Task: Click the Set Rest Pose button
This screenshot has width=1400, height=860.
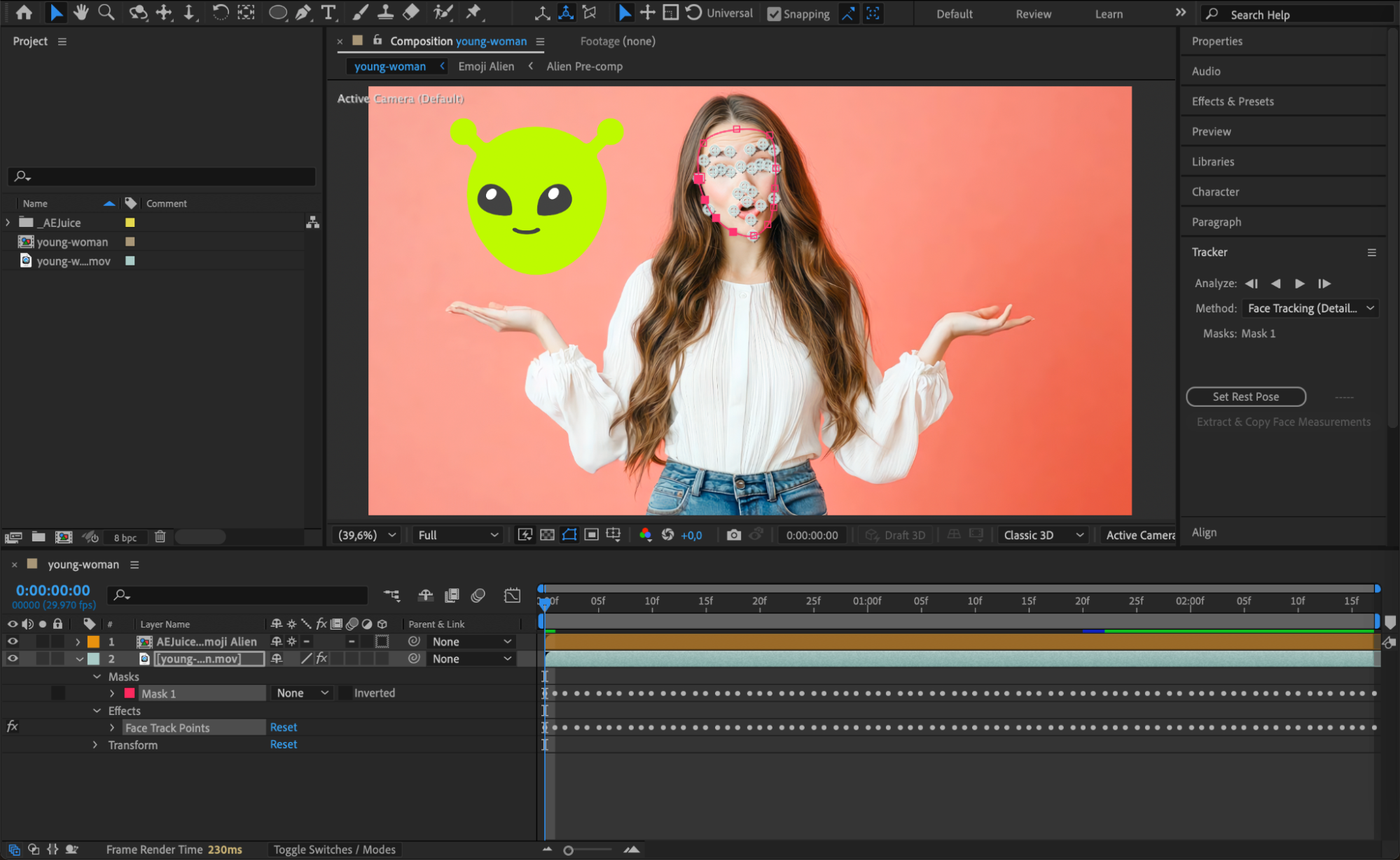Action: pyautogui.click(x=1245, y=396)
